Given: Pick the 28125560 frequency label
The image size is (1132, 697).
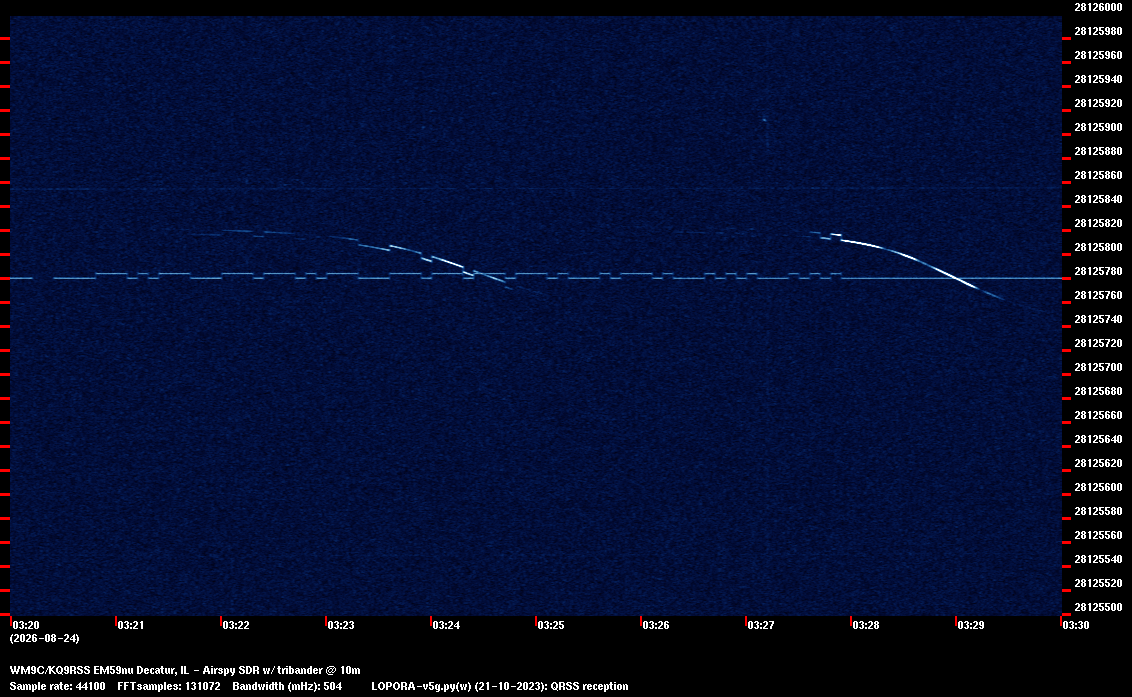Looking at the screenshot, I should (1098, 534).
